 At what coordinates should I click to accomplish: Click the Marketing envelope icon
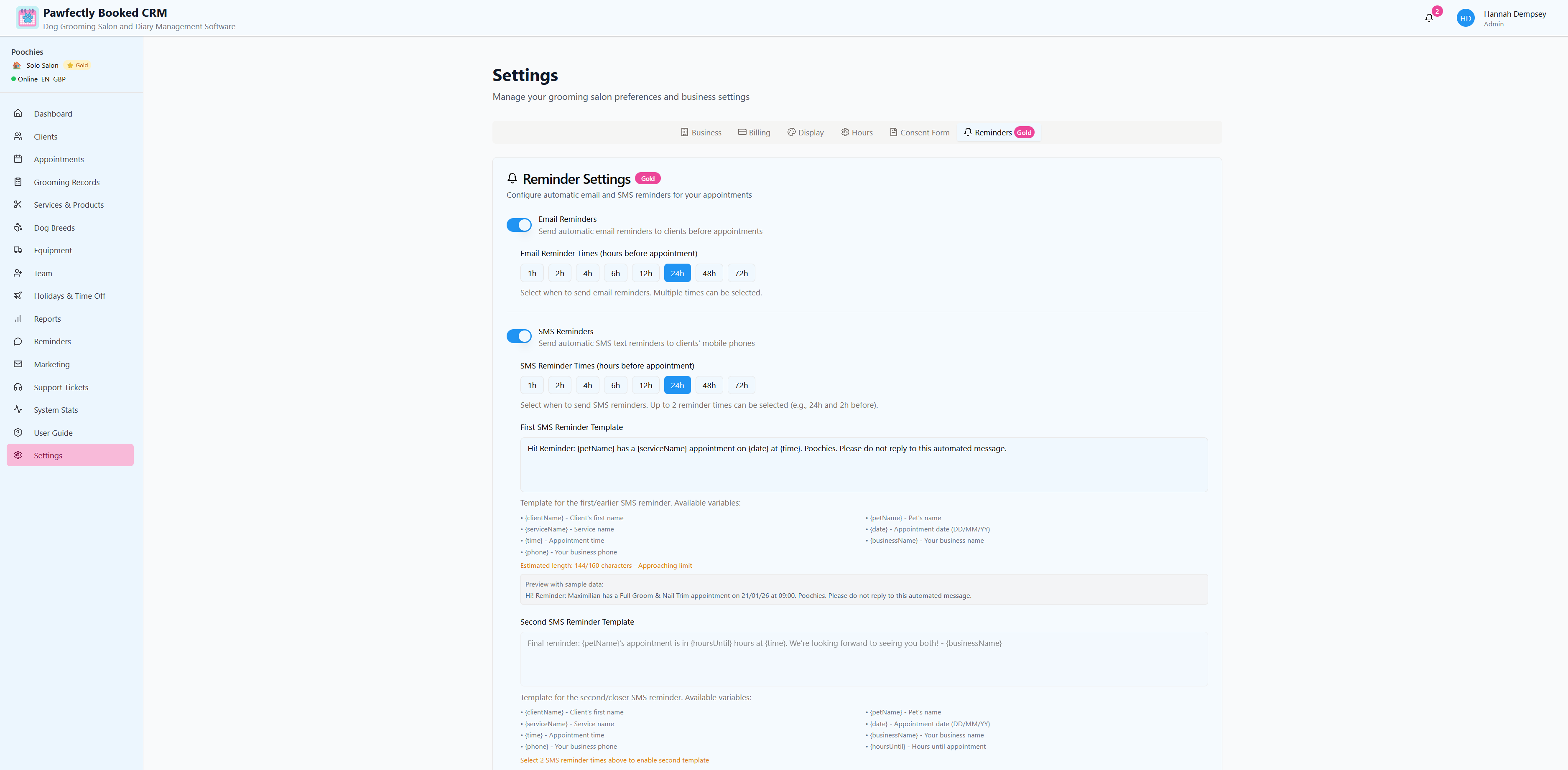tap(18, 364)
